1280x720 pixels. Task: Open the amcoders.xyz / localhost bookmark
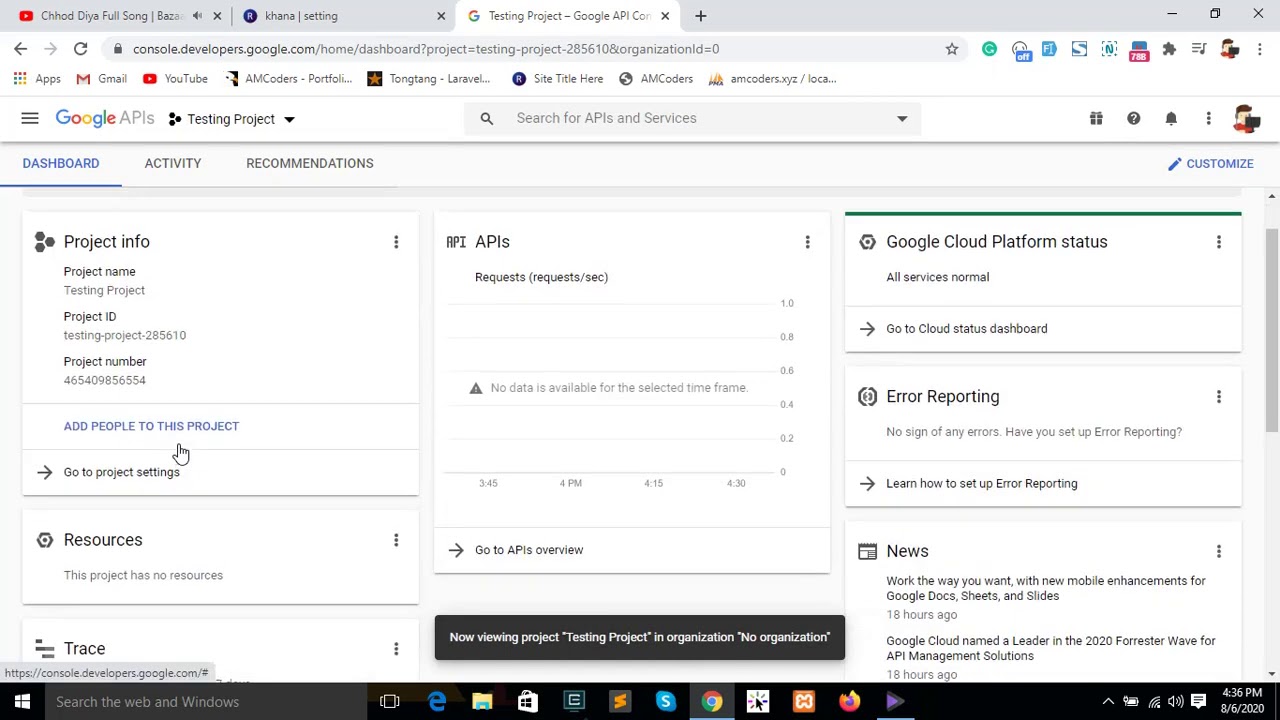772,79
